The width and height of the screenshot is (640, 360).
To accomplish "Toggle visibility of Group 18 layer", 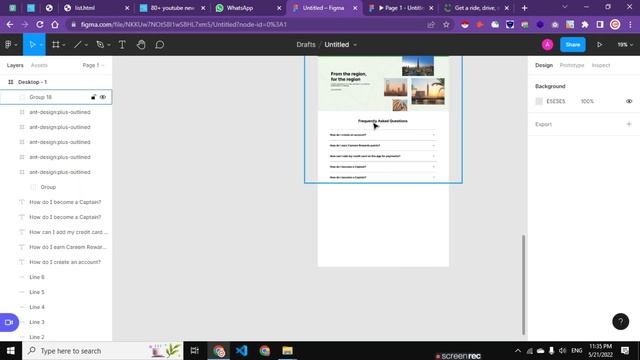I will 103,97.
